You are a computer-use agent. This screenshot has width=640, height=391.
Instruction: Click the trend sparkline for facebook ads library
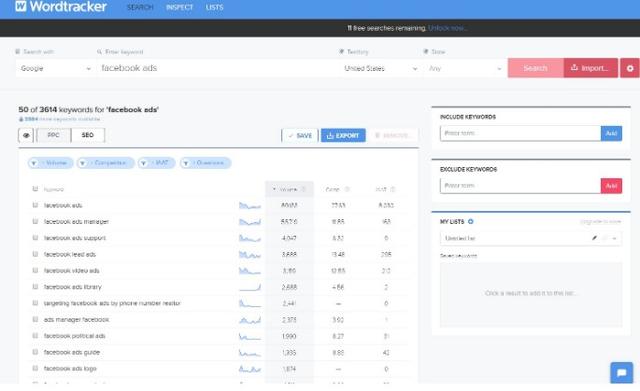click(250, 287)
